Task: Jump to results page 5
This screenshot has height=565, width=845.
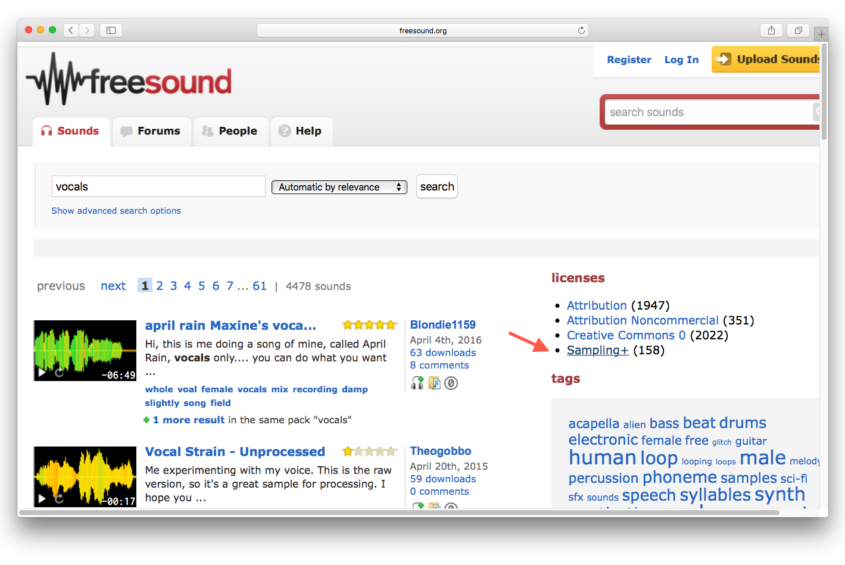Action: coord(202,286)
